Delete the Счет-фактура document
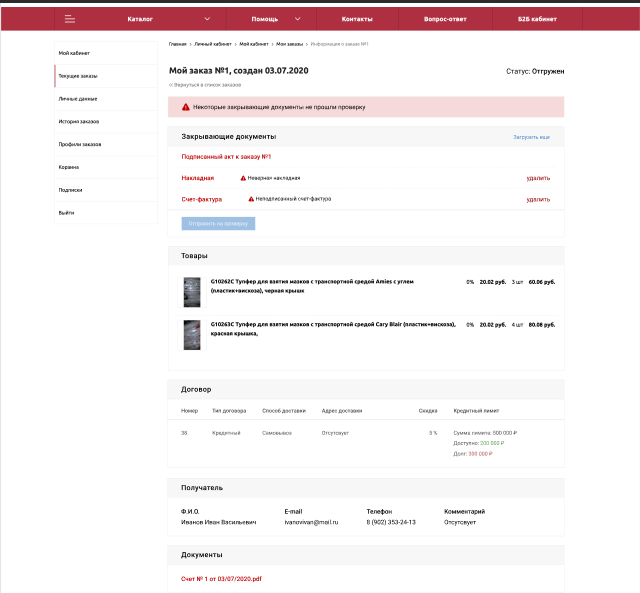The width and height of the screenshot is (640, 593). point(538,199)
